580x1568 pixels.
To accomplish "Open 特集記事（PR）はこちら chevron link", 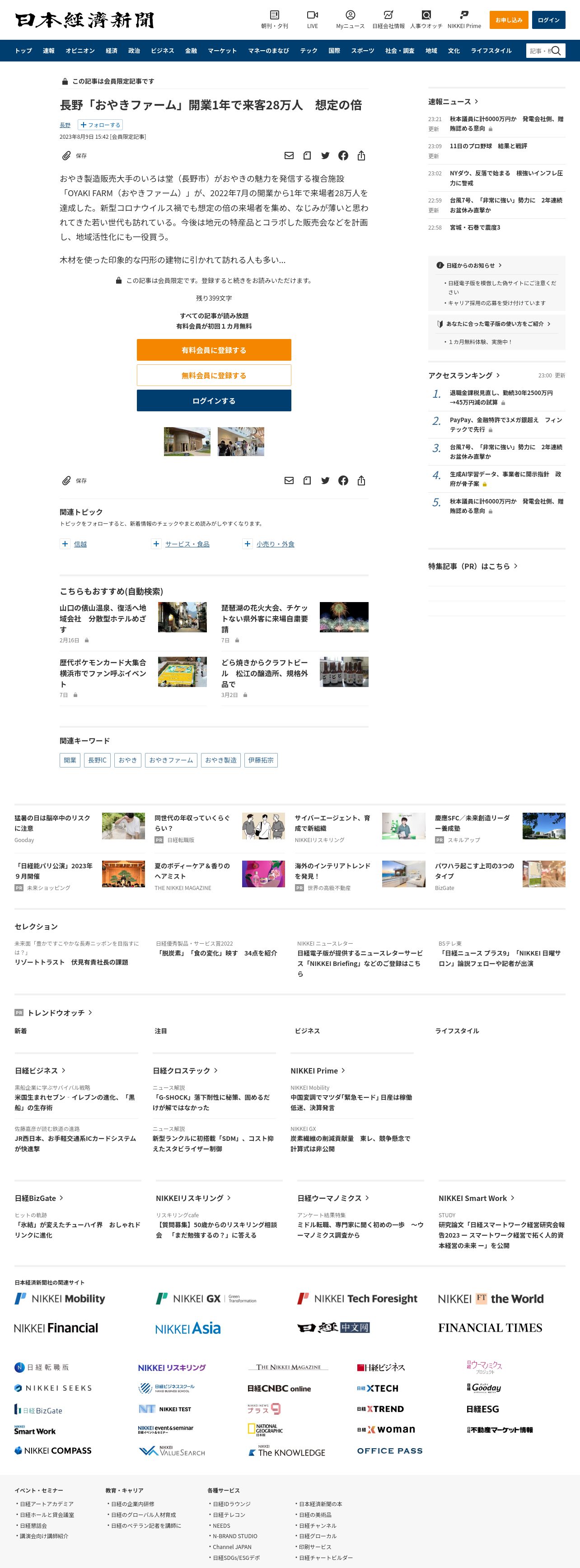I will pos(515,566).
